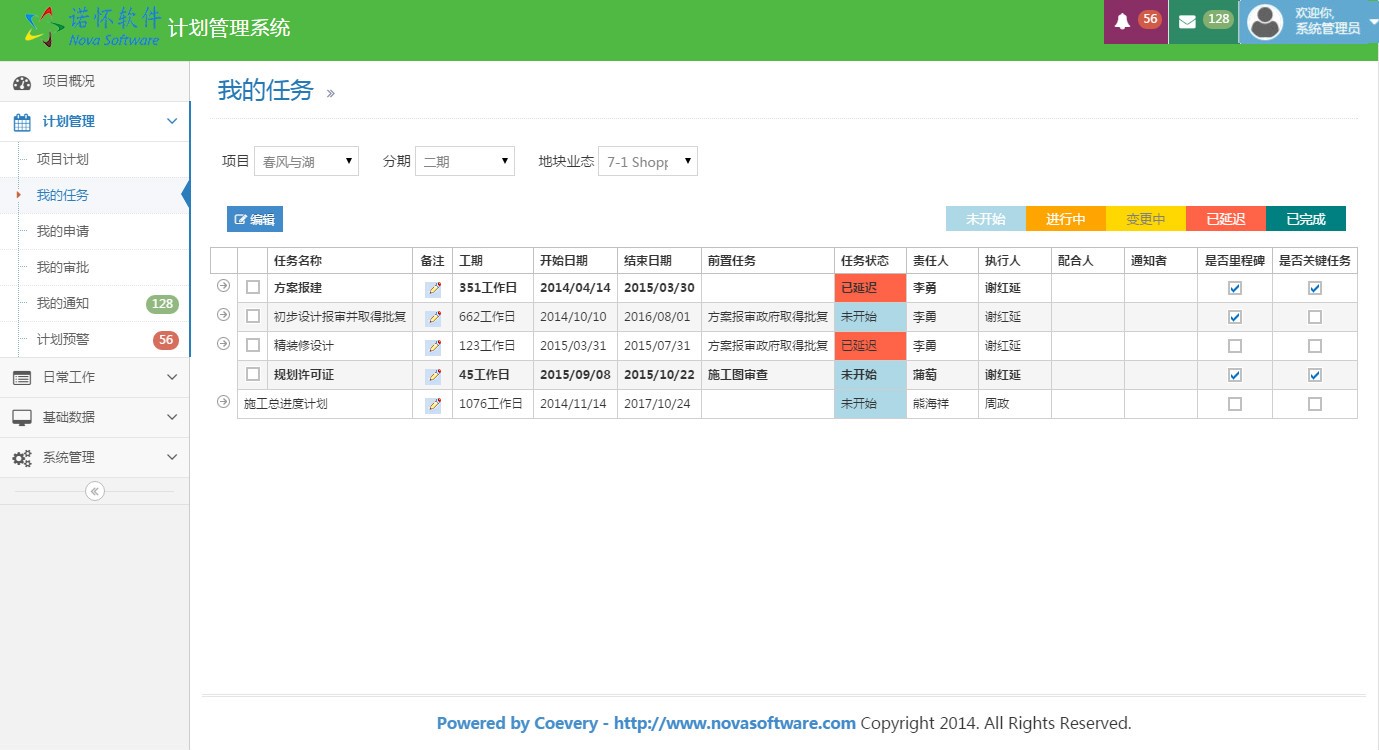Collapse the sidebar with double-chevron icon
Screen dimensions: 1379x750
(x=95, y=491)
